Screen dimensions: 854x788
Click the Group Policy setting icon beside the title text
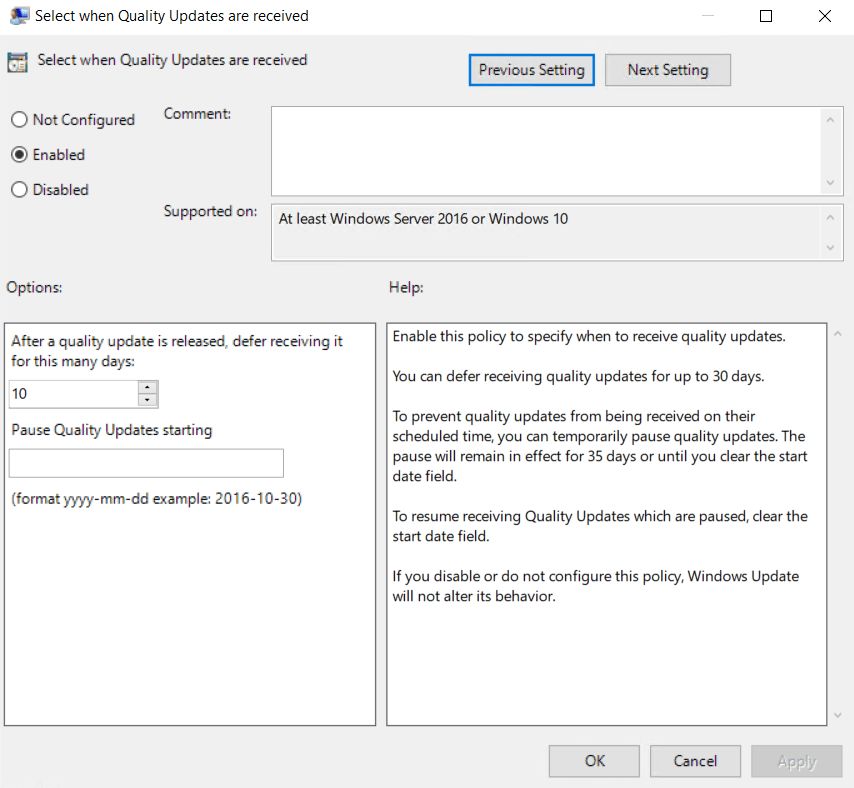16,61
